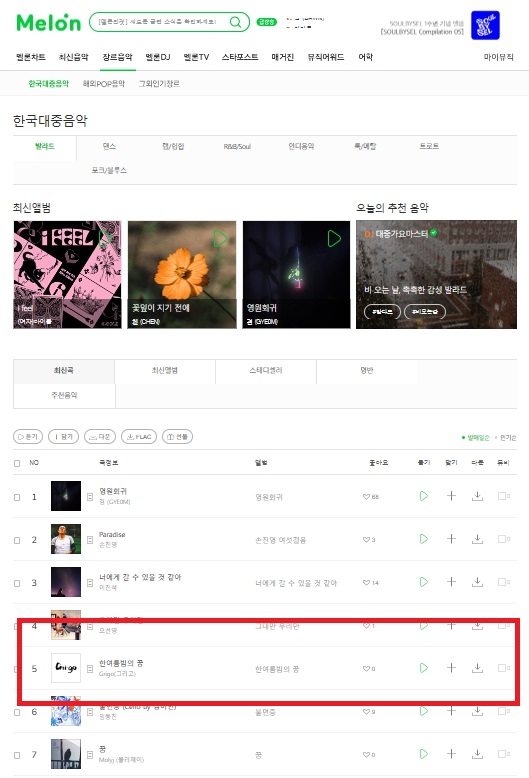Click the FLAC download button

click(x=139, y=437)
